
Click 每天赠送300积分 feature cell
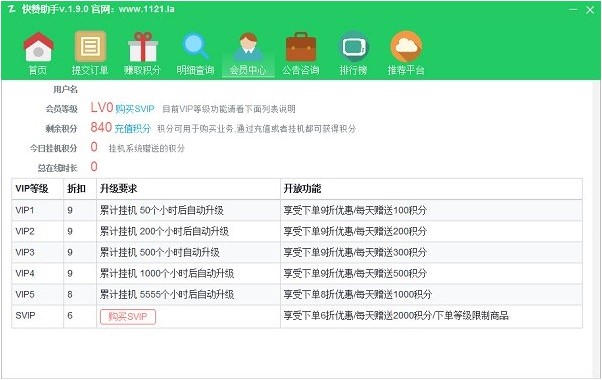(x=432, y=253)
